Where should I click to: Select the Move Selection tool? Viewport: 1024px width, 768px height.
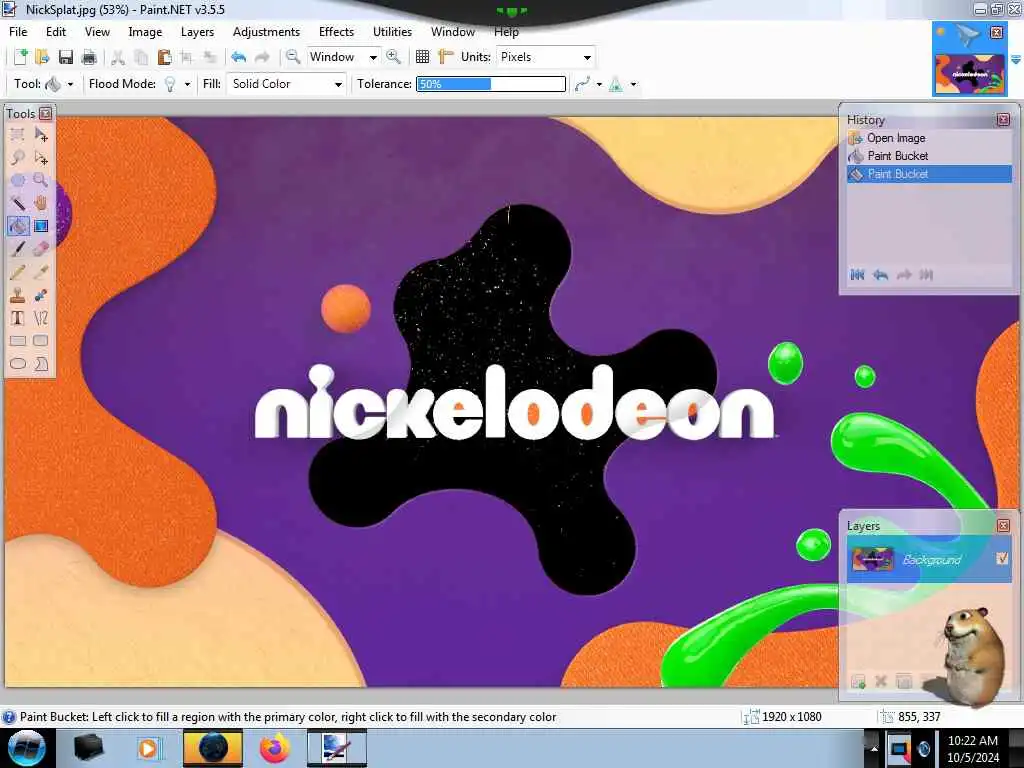coord(41,158)
